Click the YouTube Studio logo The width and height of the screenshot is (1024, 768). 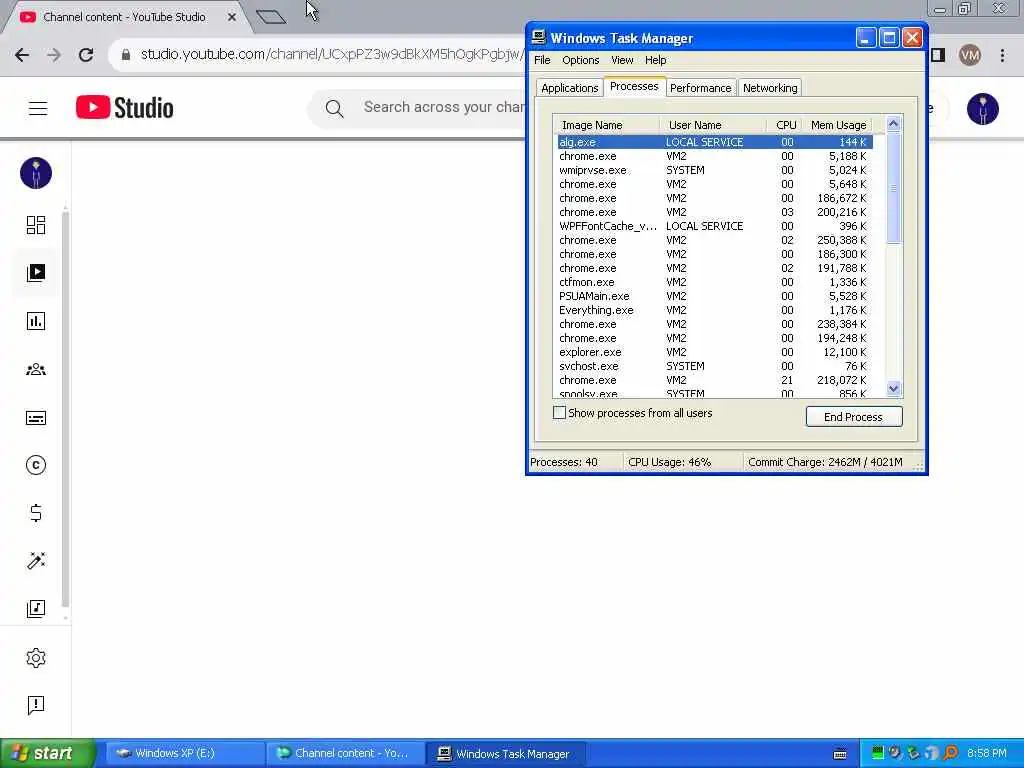coord(125,108)
